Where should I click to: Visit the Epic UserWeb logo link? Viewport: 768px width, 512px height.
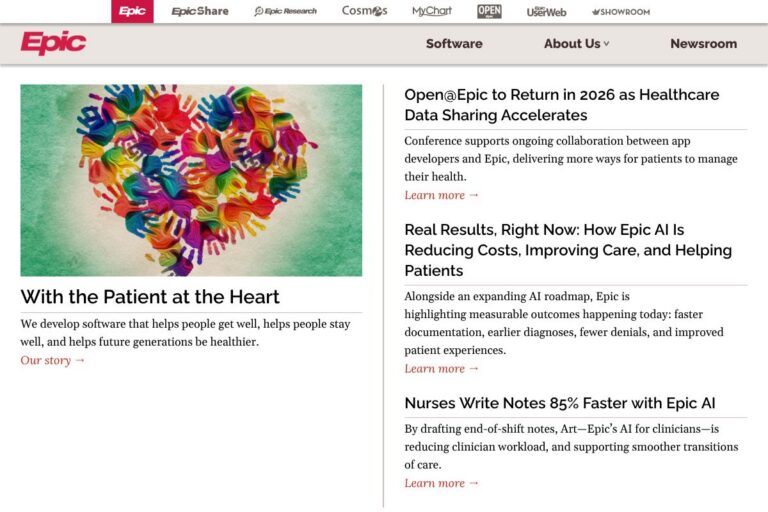point(546,11)
